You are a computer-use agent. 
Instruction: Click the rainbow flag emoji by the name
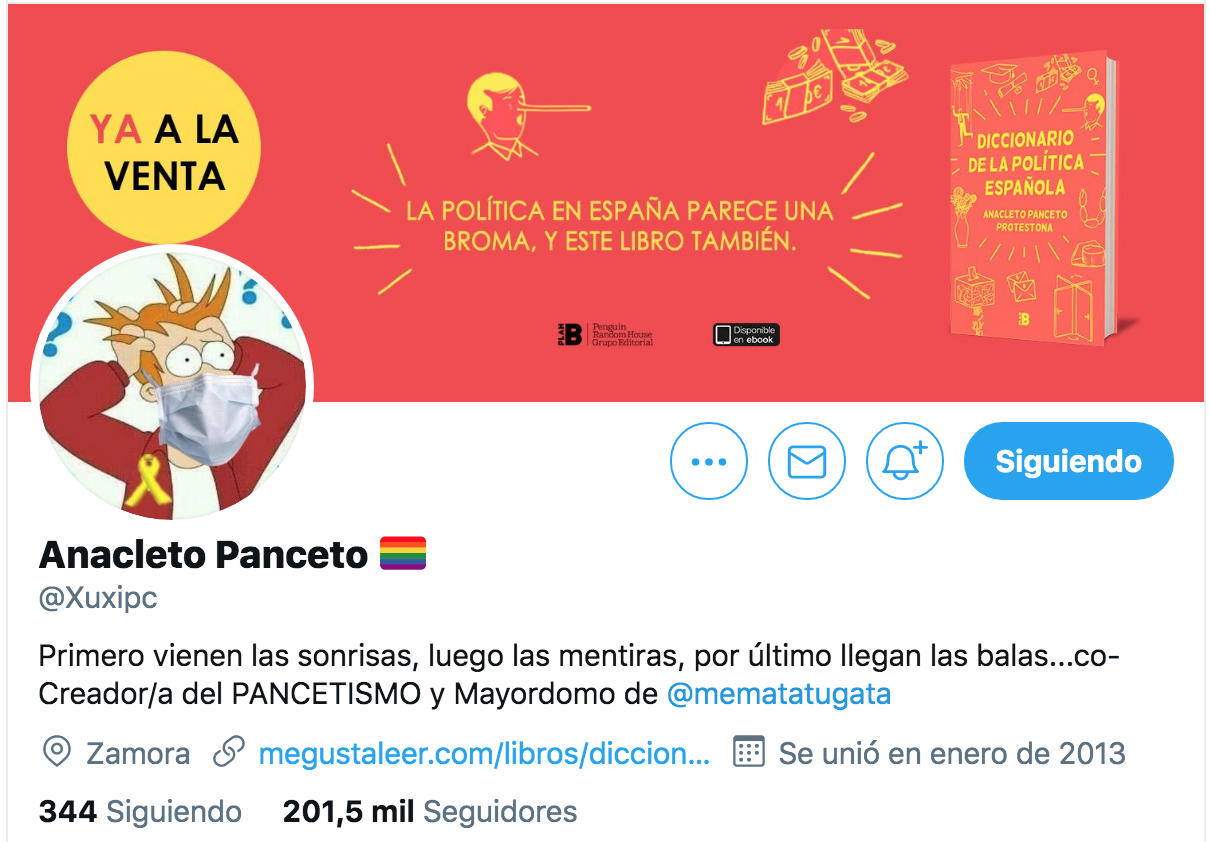(x=403, y=553)
